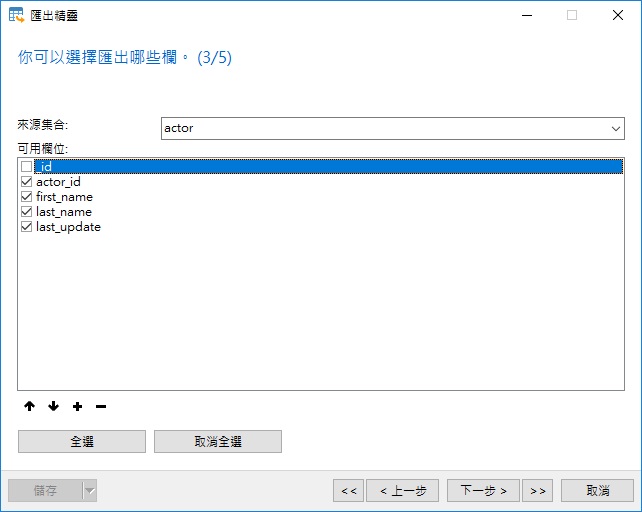Click the move-down arrow icon
Image resolution: width=642 pixels, height=512 pixels.
point(53,407)
